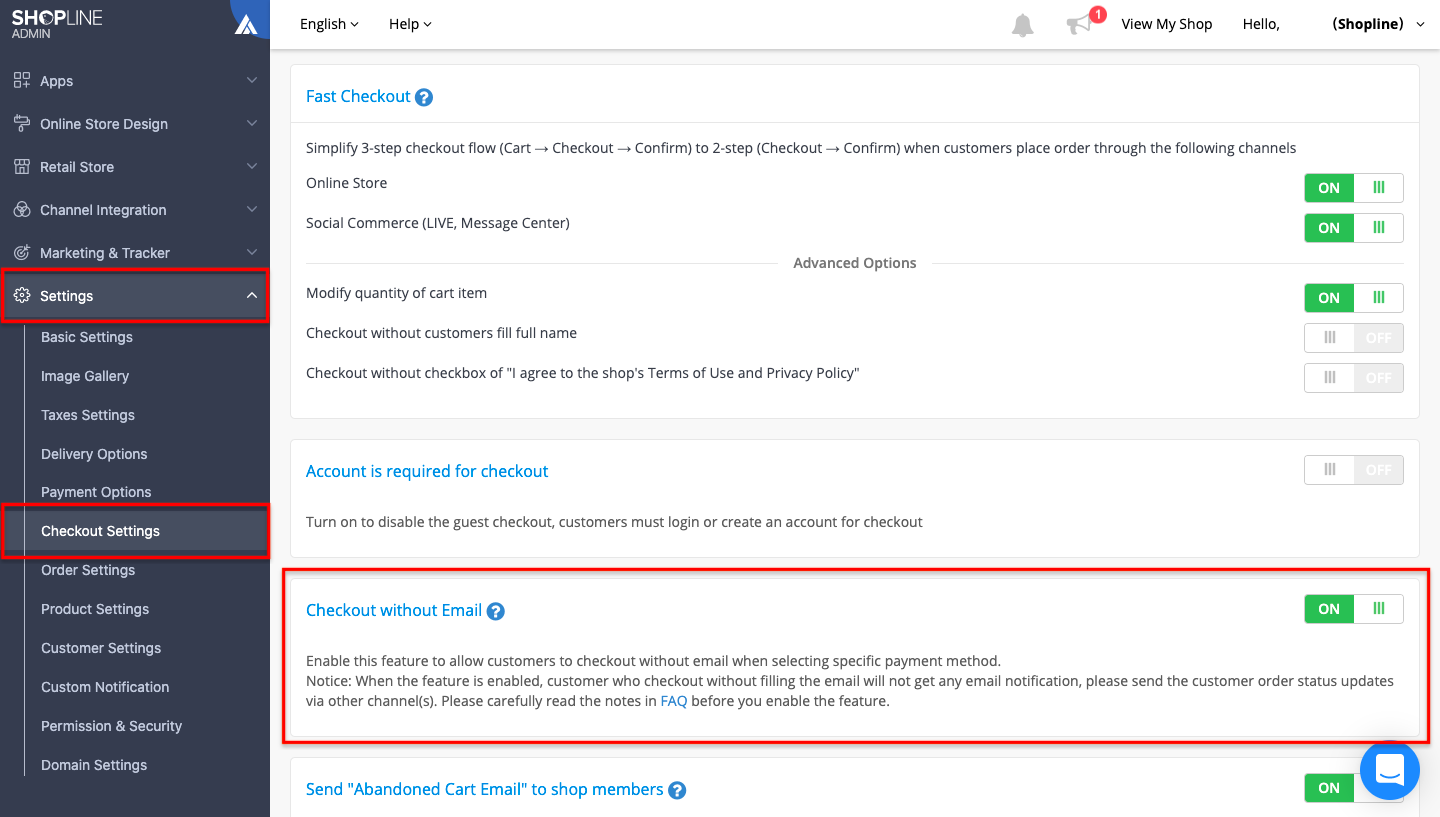Open the English language dropdown
This screenshot has width=1440, height=817.
click(329, 24)
